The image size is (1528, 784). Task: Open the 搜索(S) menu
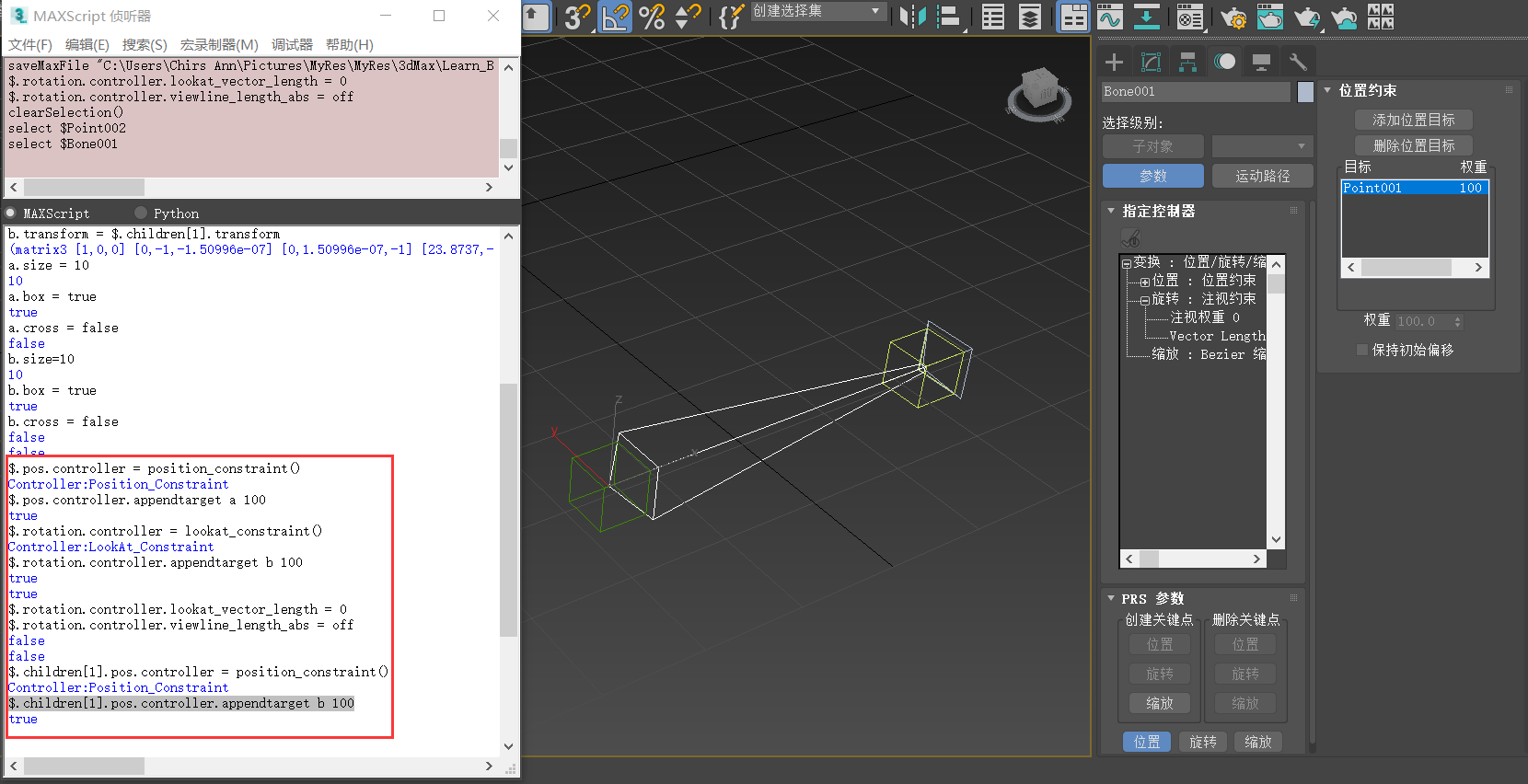pyautogui.click(x=145, y=45)
